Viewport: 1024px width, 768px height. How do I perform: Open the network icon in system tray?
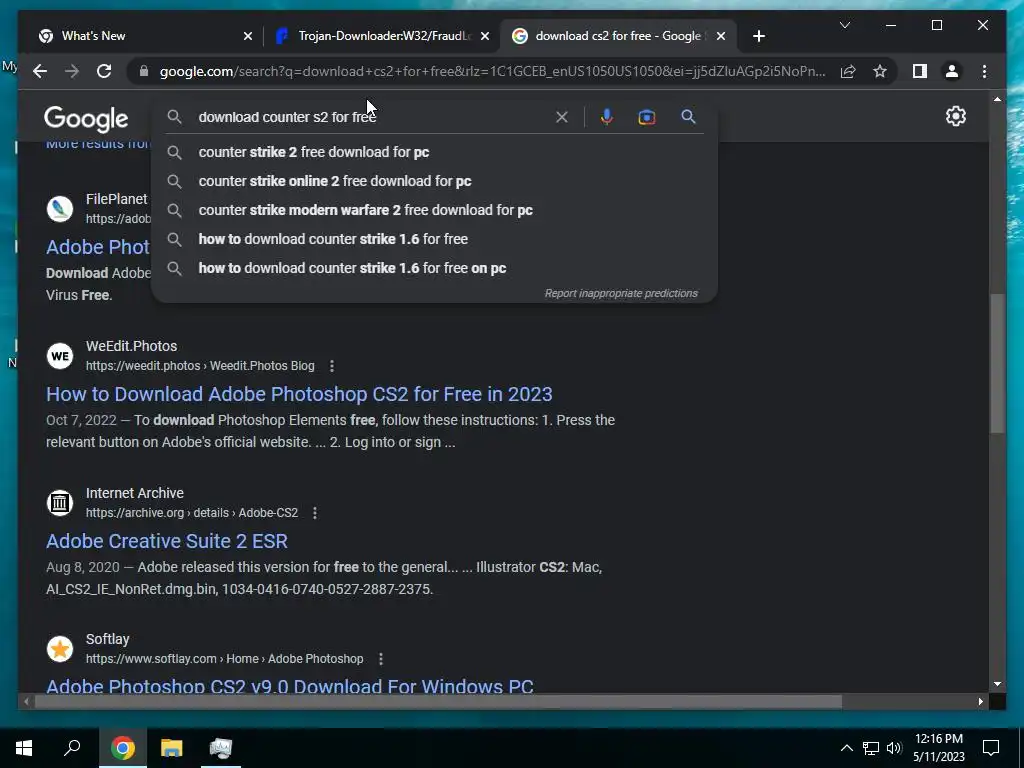click(x=871, y=748)
